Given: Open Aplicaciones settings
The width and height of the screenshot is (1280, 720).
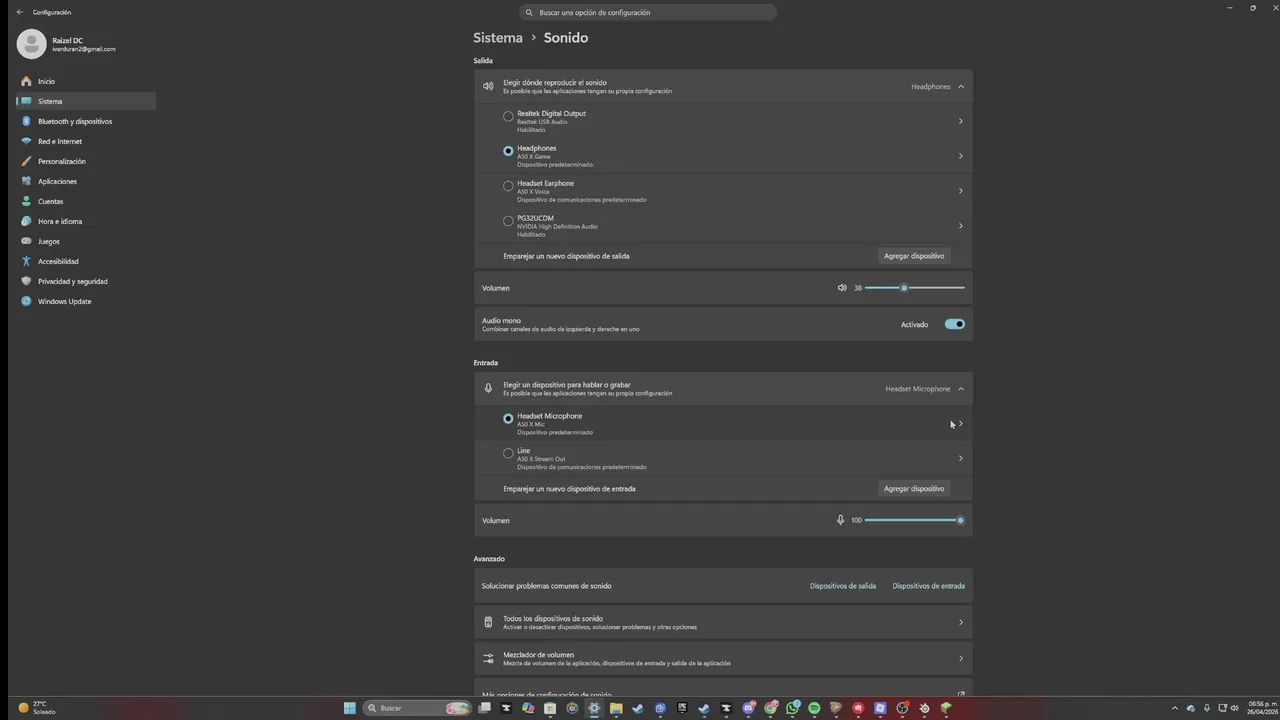Looking at the screenshot, I should [86, 181].
